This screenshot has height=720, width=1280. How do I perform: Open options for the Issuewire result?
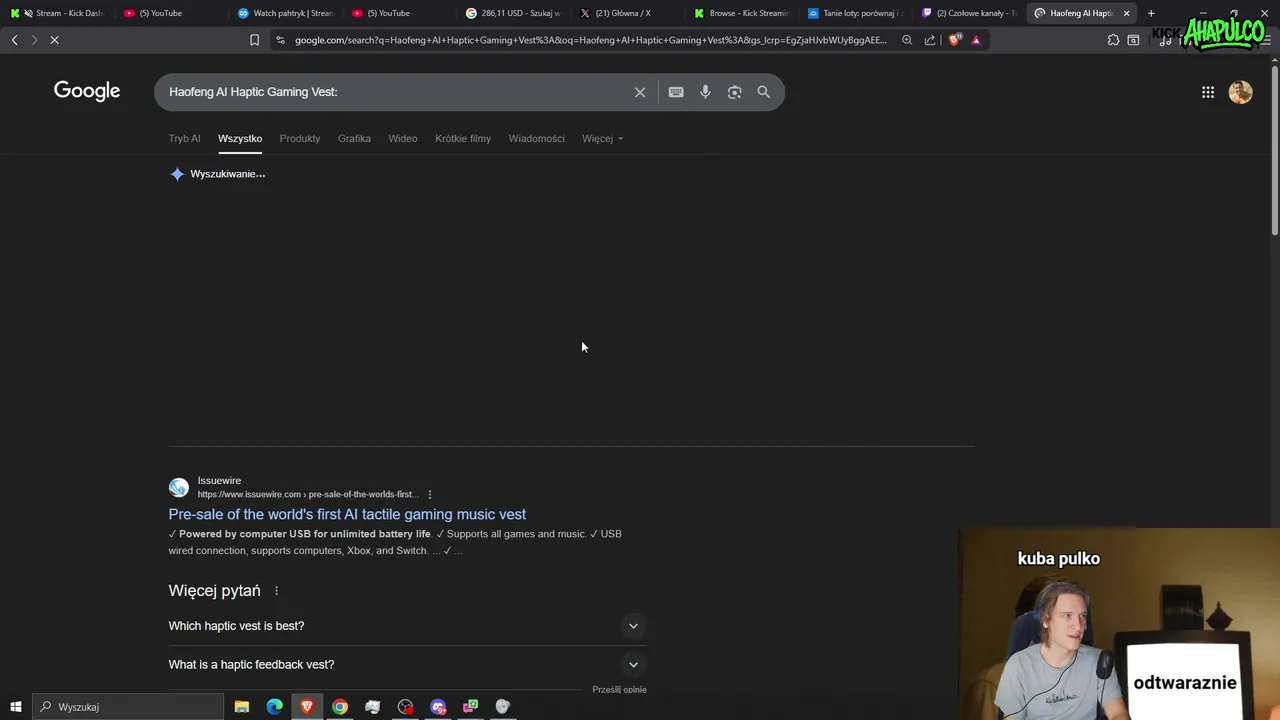(x=430, y=494)
